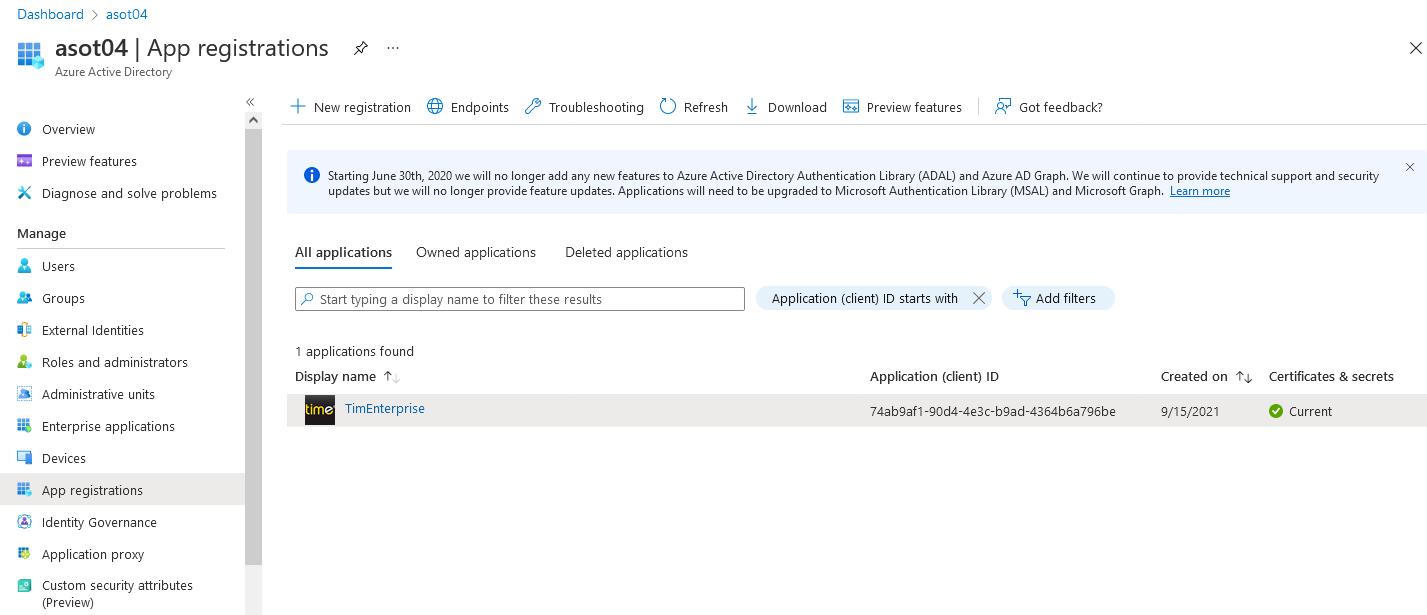Click the New registration plus icon
Image resolution: width=1427 pixels, height=615 pixels.
pos(297,107)
